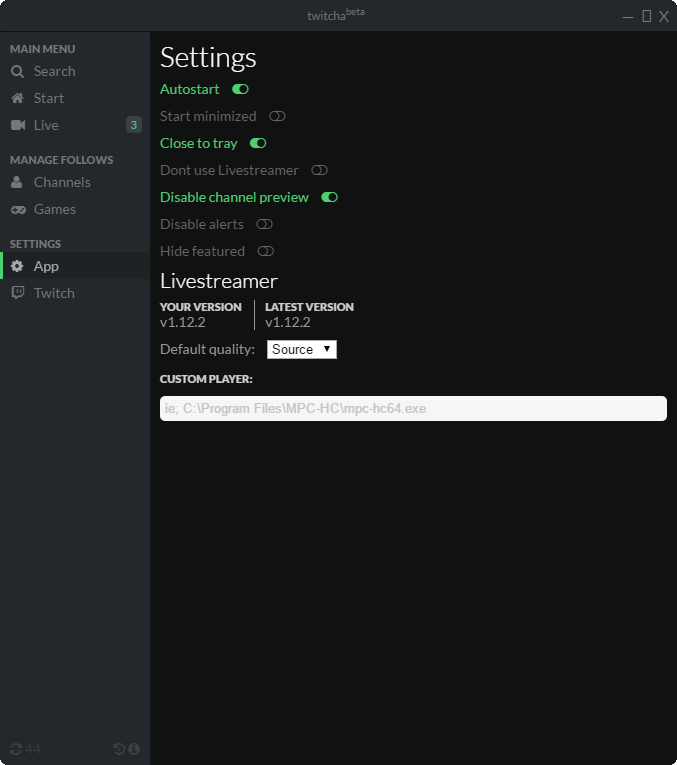The width and height of the screenshot is (677, 765).
Task: Click the Twitch logo icon
Action: [18, 293]
